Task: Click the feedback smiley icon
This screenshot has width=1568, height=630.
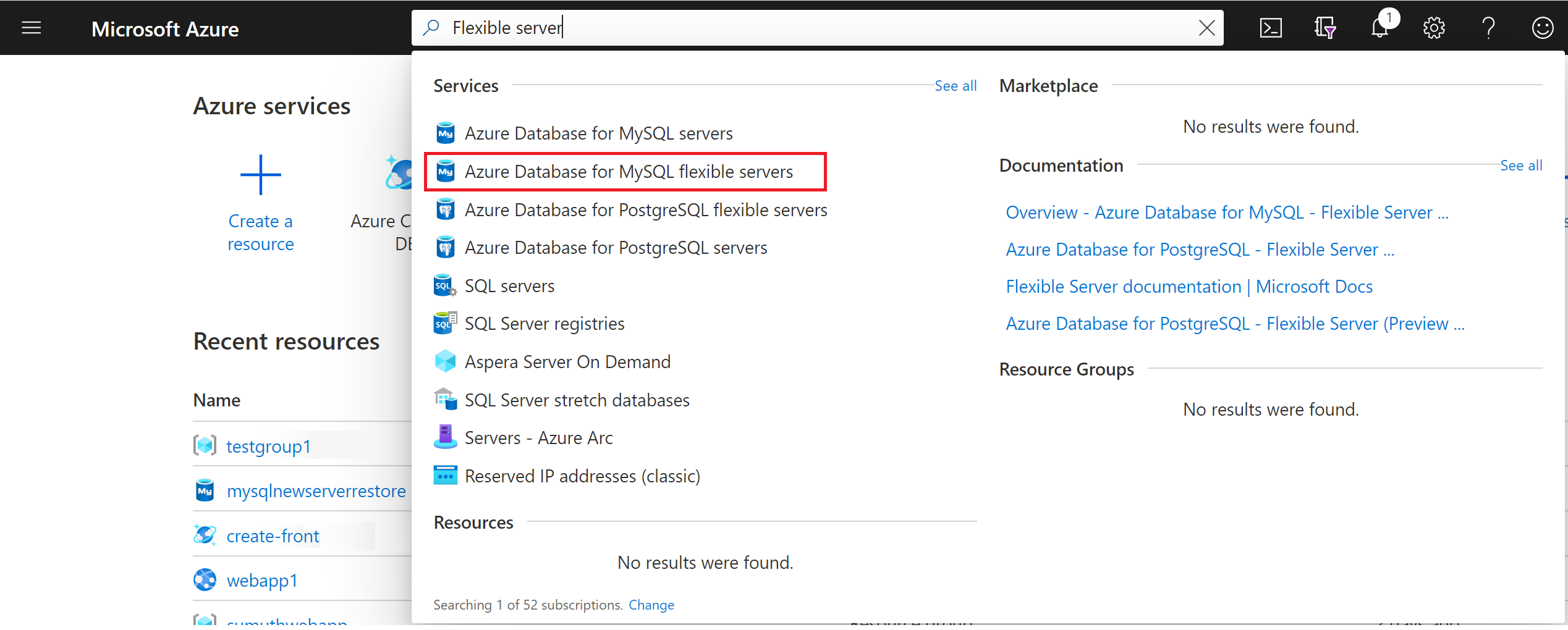Action: click(1543, 28)
